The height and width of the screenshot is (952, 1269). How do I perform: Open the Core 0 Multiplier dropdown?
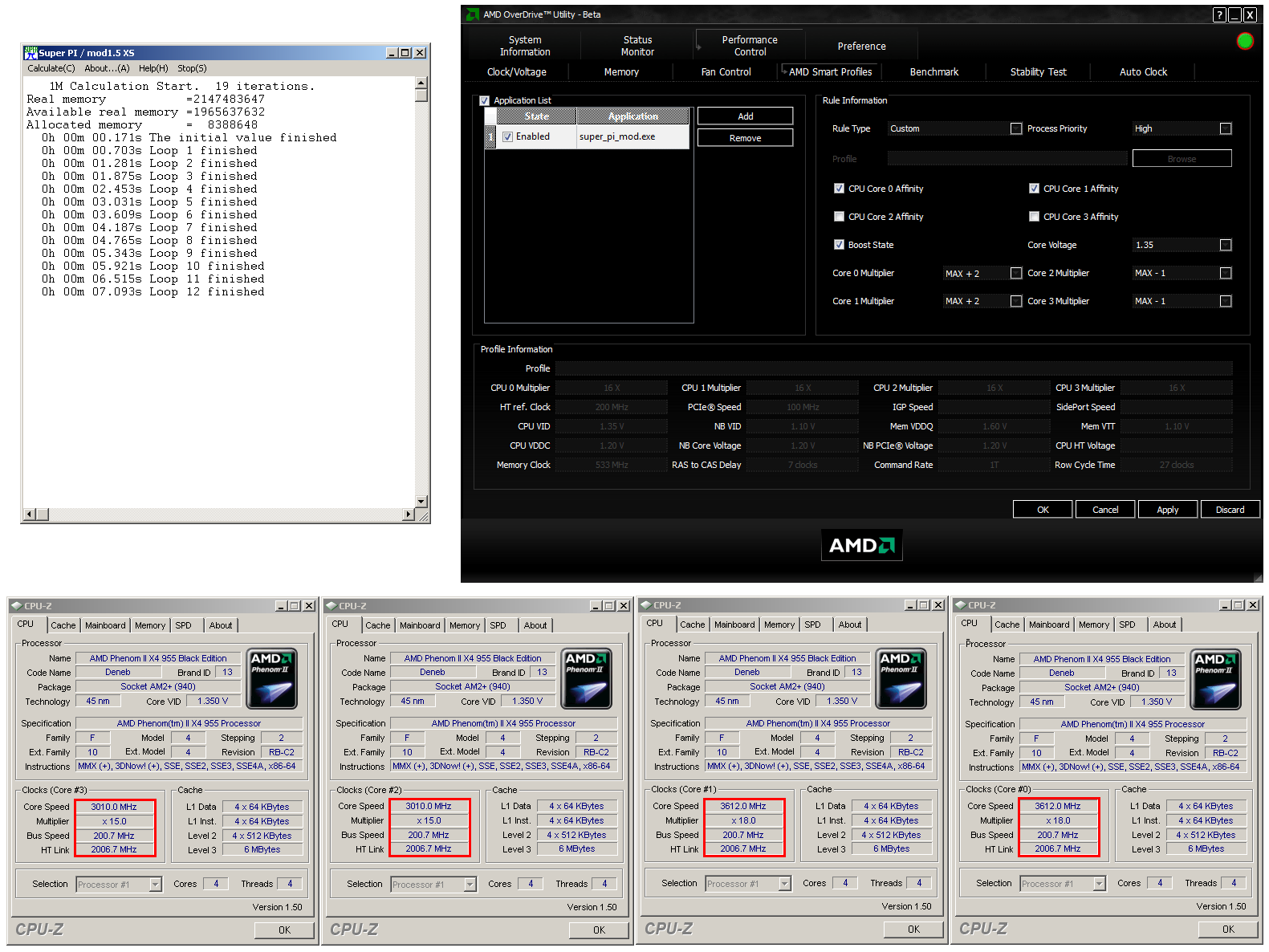point(1016,273)
